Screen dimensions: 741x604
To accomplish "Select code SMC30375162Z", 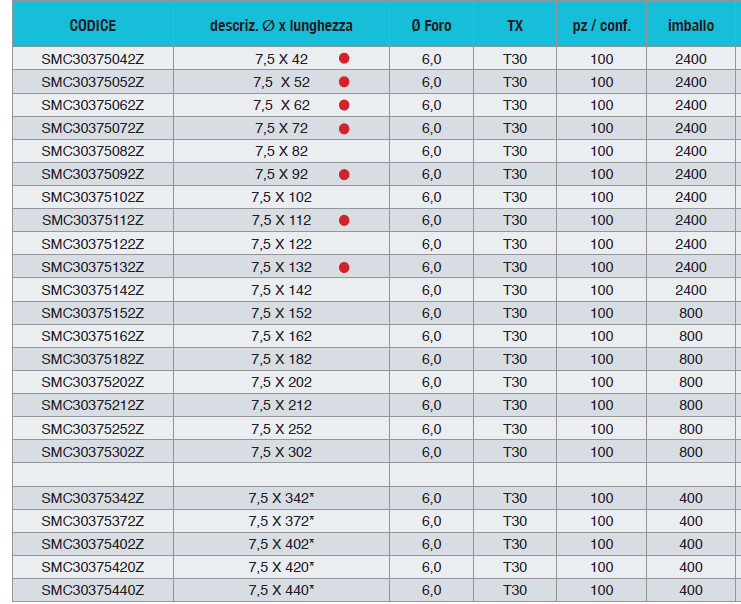I will tap(93, 336).
